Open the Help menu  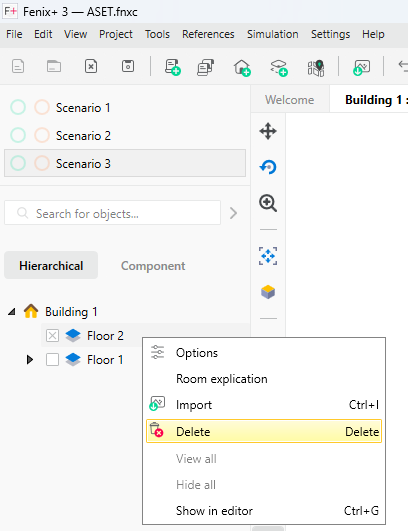click(x=373, y=34)
